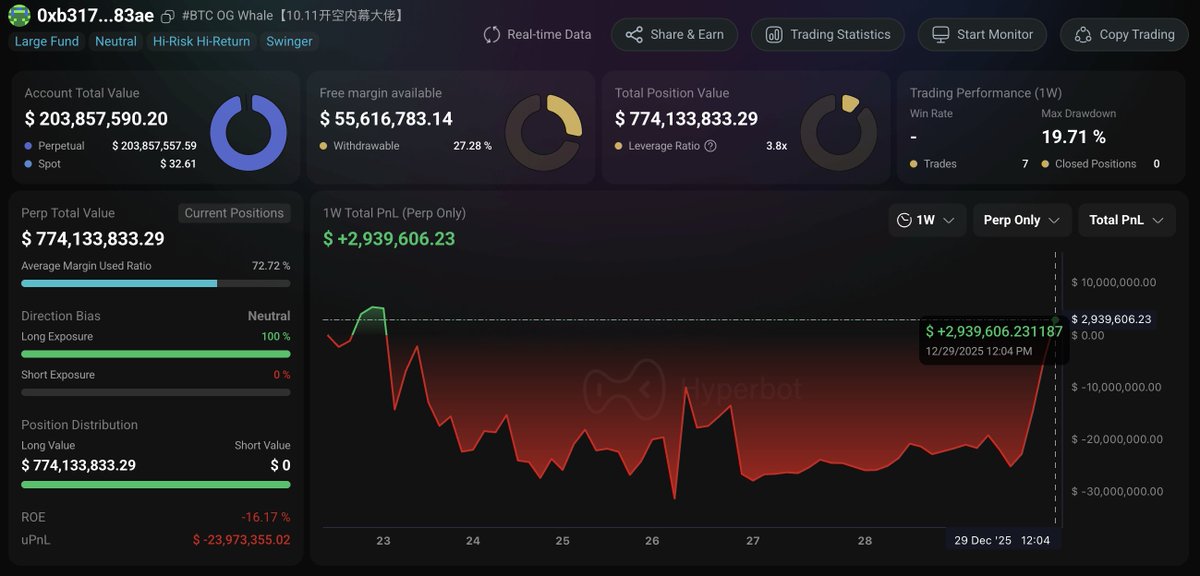Click the ROE -16.17 % value
1200x576 pixels.
pyautogui.click(x=265, y=517)
